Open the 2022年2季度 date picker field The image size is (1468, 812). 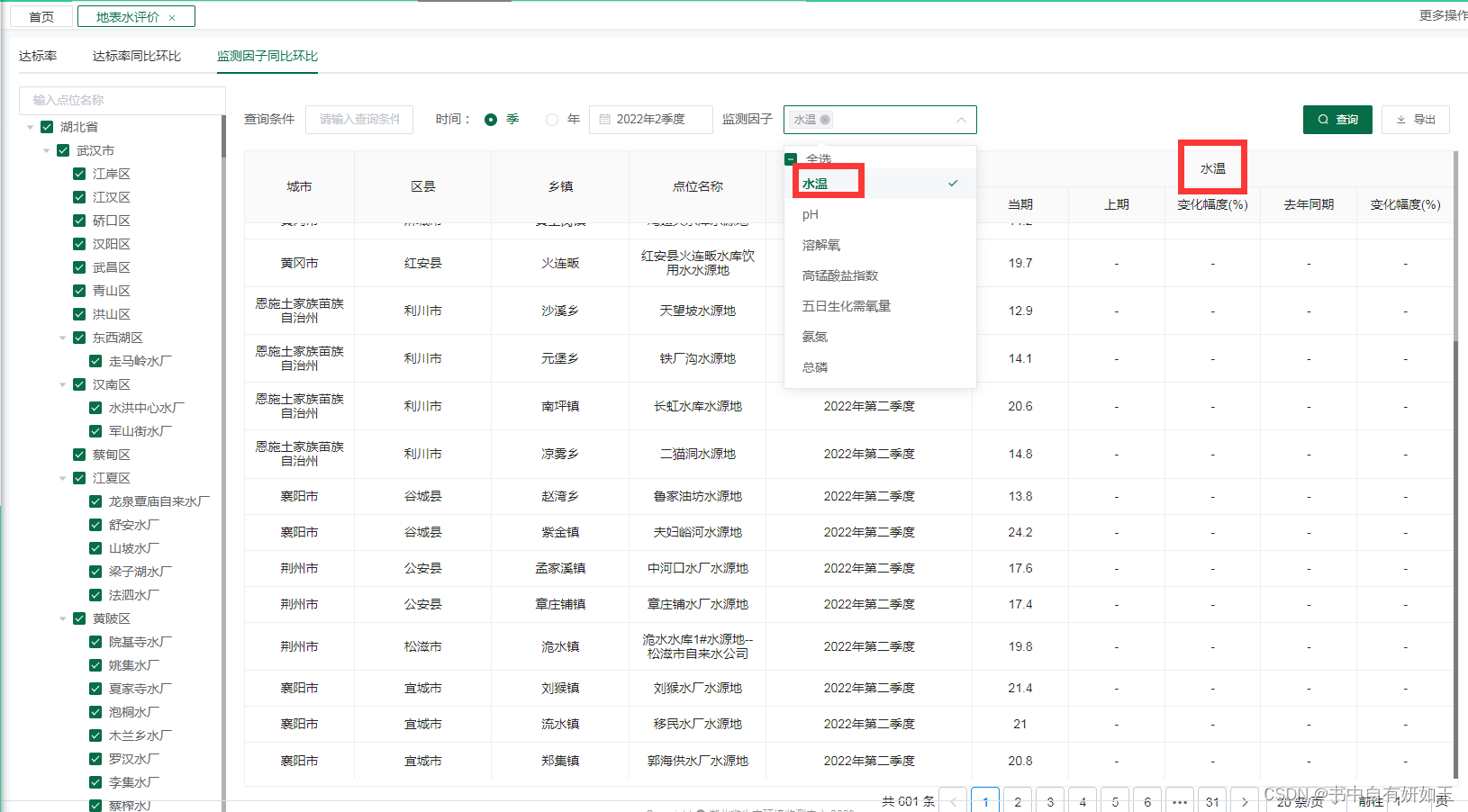pyautogui.click(x=651, y=120)
